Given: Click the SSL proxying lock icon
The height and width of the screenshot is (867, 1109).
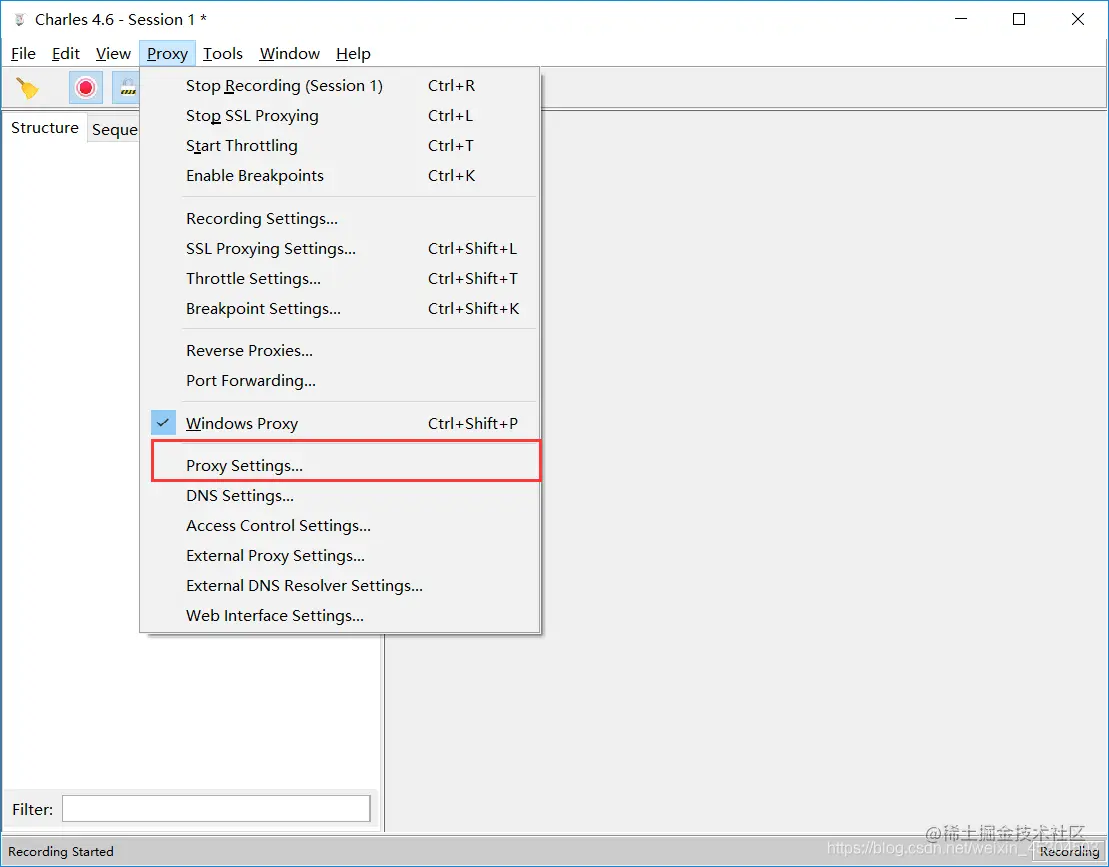Looking at the screenshot, I should coord(127,88).
